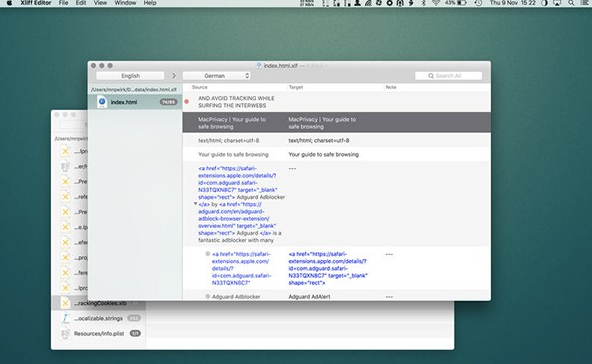The image size is (592, 364).
Task: Open the Xliff Editor application menu
Action: tap(36, 3)
